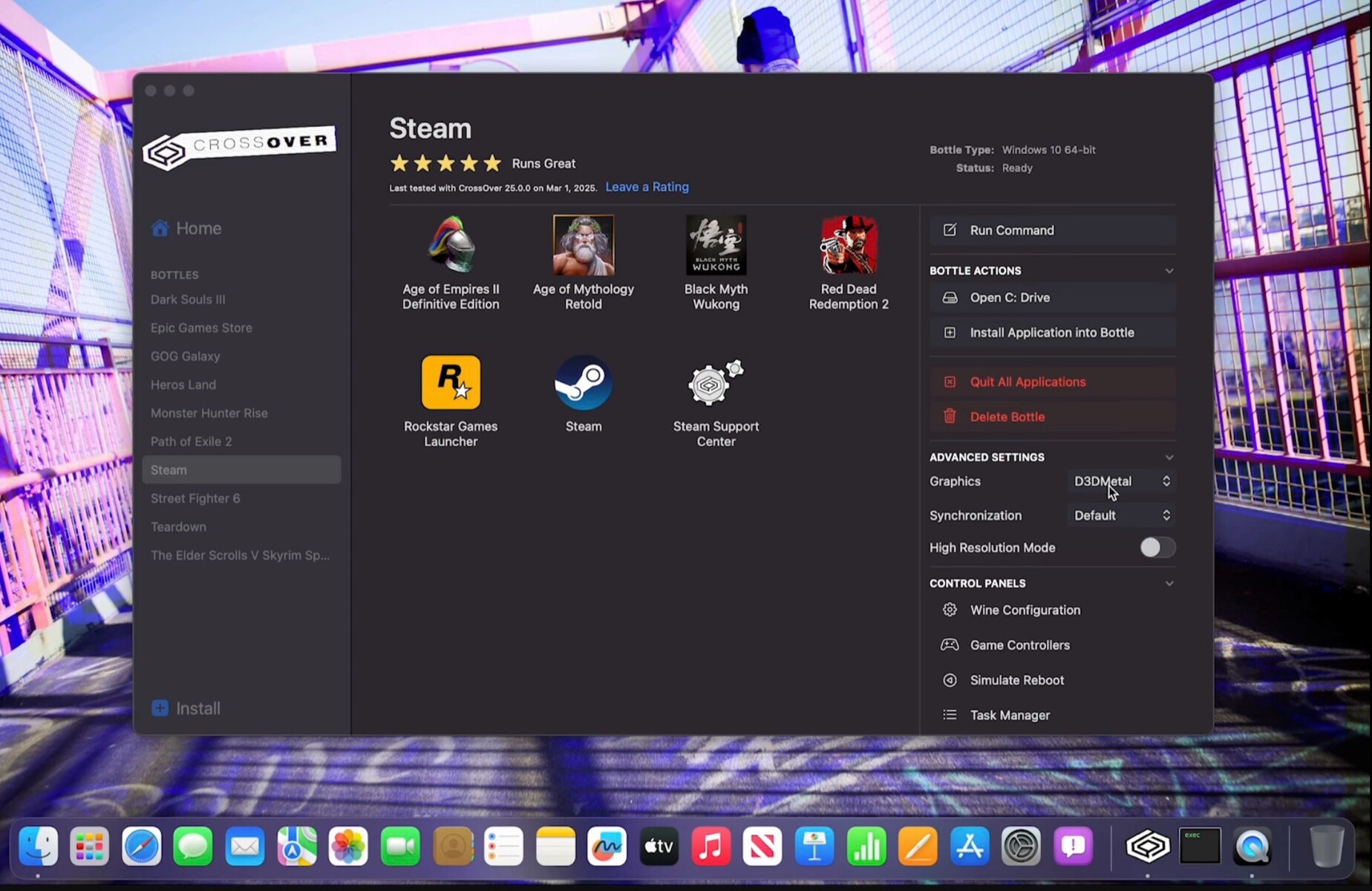The height and width of the screenshot is (891, 1372).
Task: Open Launchpad from the Dock
Action: coord(90,846)
